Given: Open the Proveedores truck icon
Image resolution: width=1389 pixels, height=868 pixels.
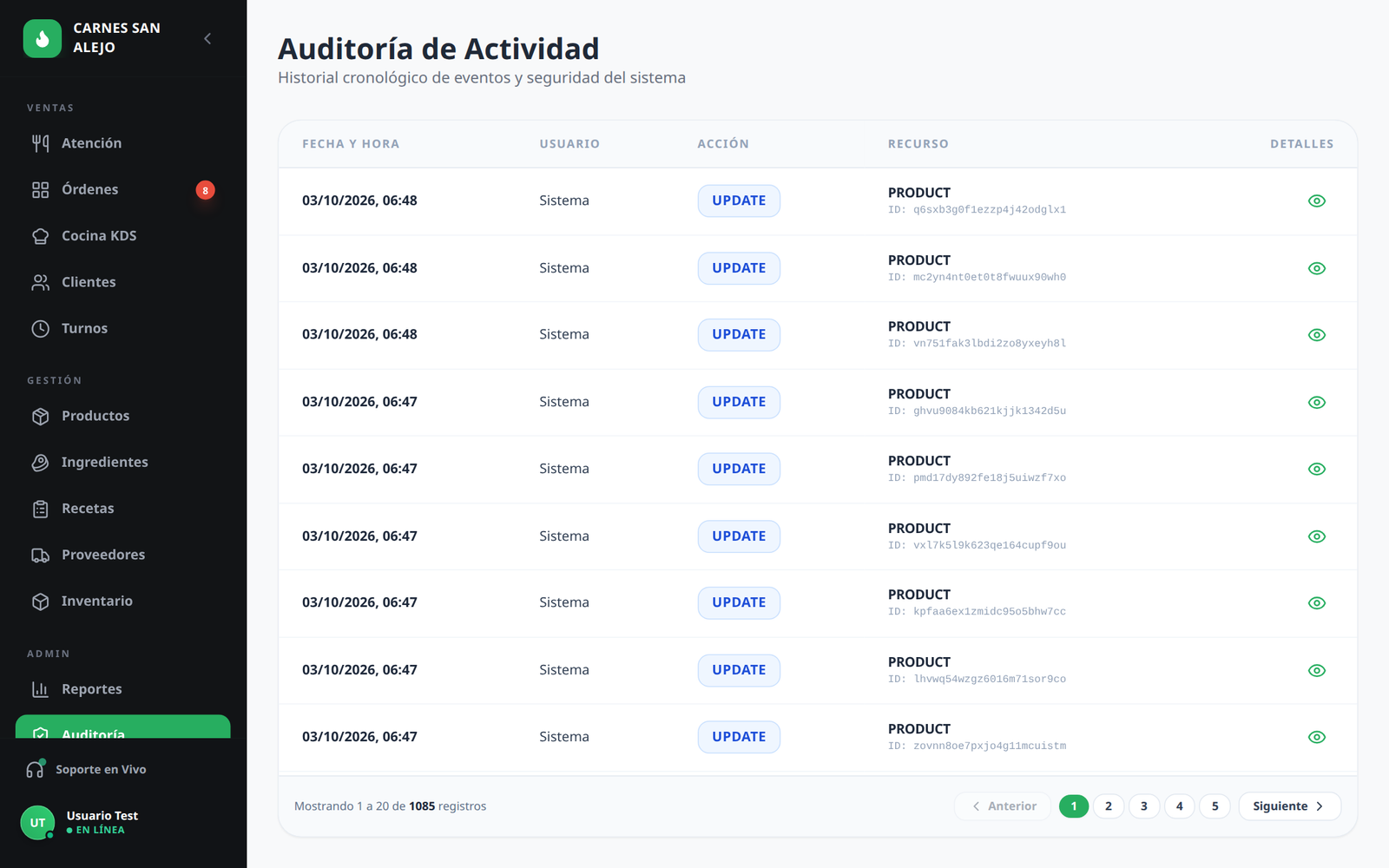Looking at the screenshot, I should click(41, 555).
